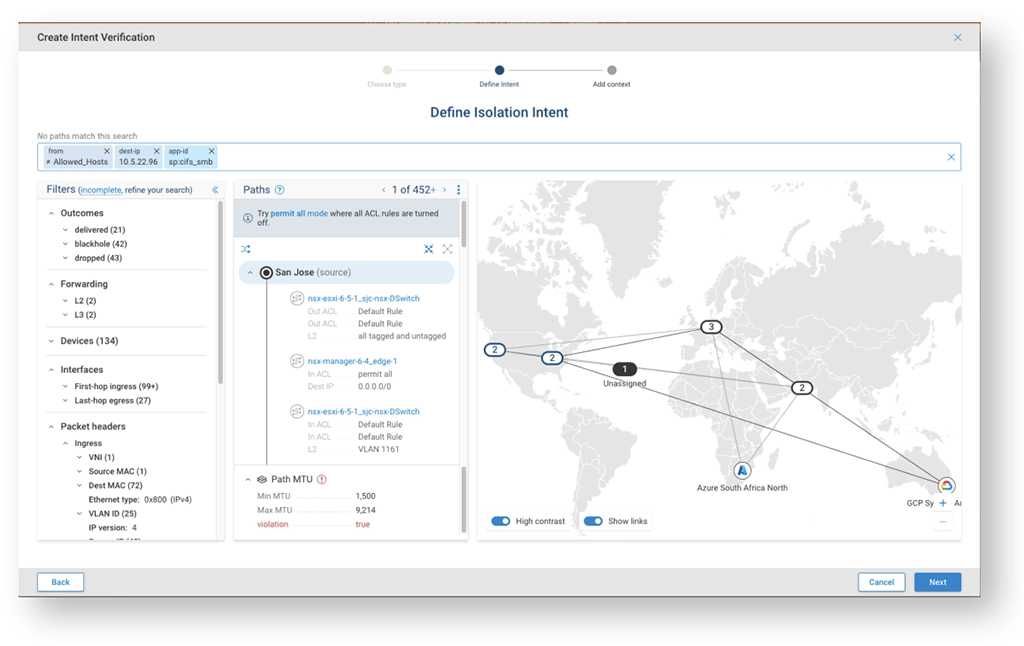Image resolution: width=1024 pixels, height=646 pixels.
Task: Select the Azure South Africa North node icon
Action: click(742, 468)
